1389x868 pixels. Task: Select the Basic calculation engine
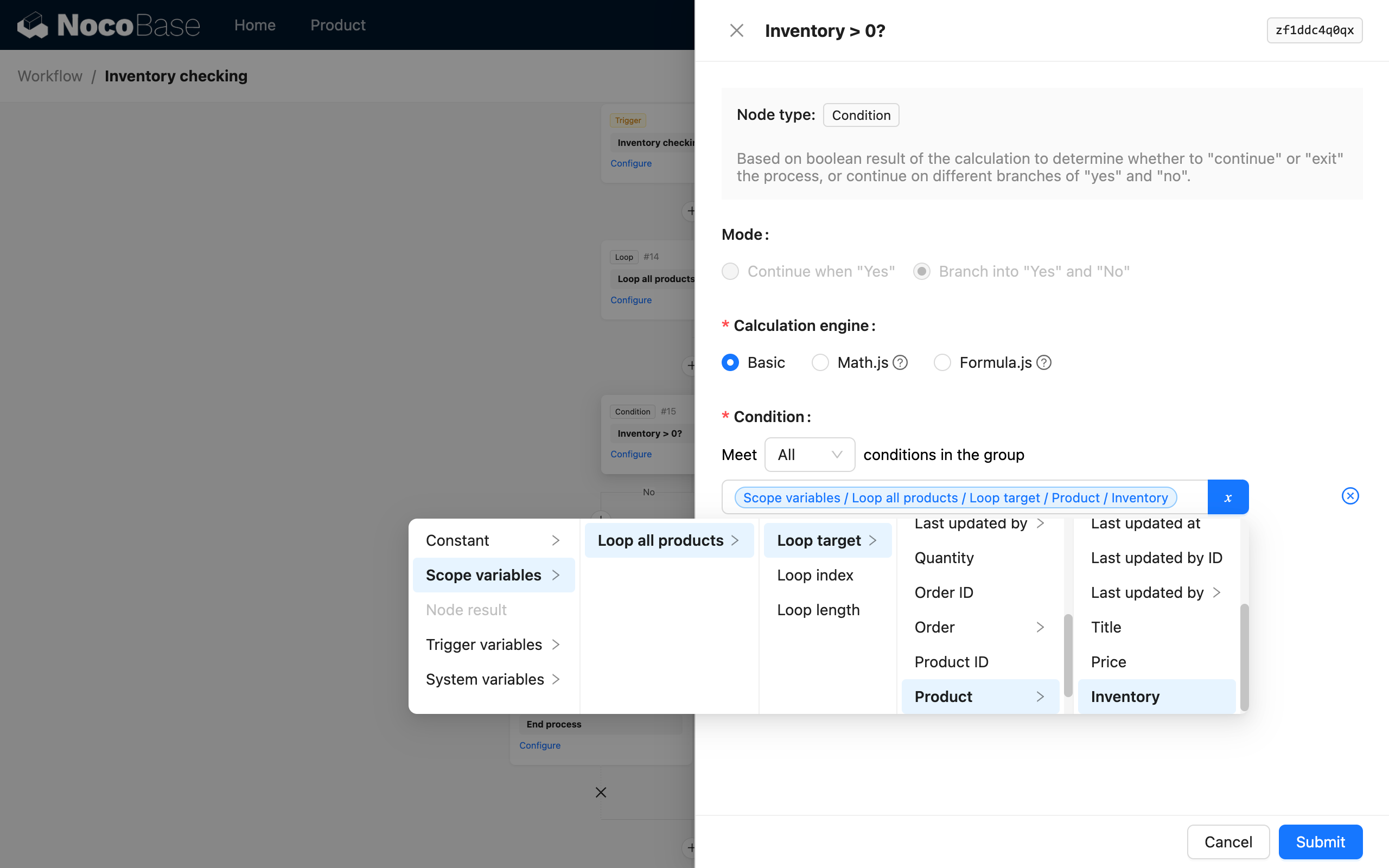[730, 363]
